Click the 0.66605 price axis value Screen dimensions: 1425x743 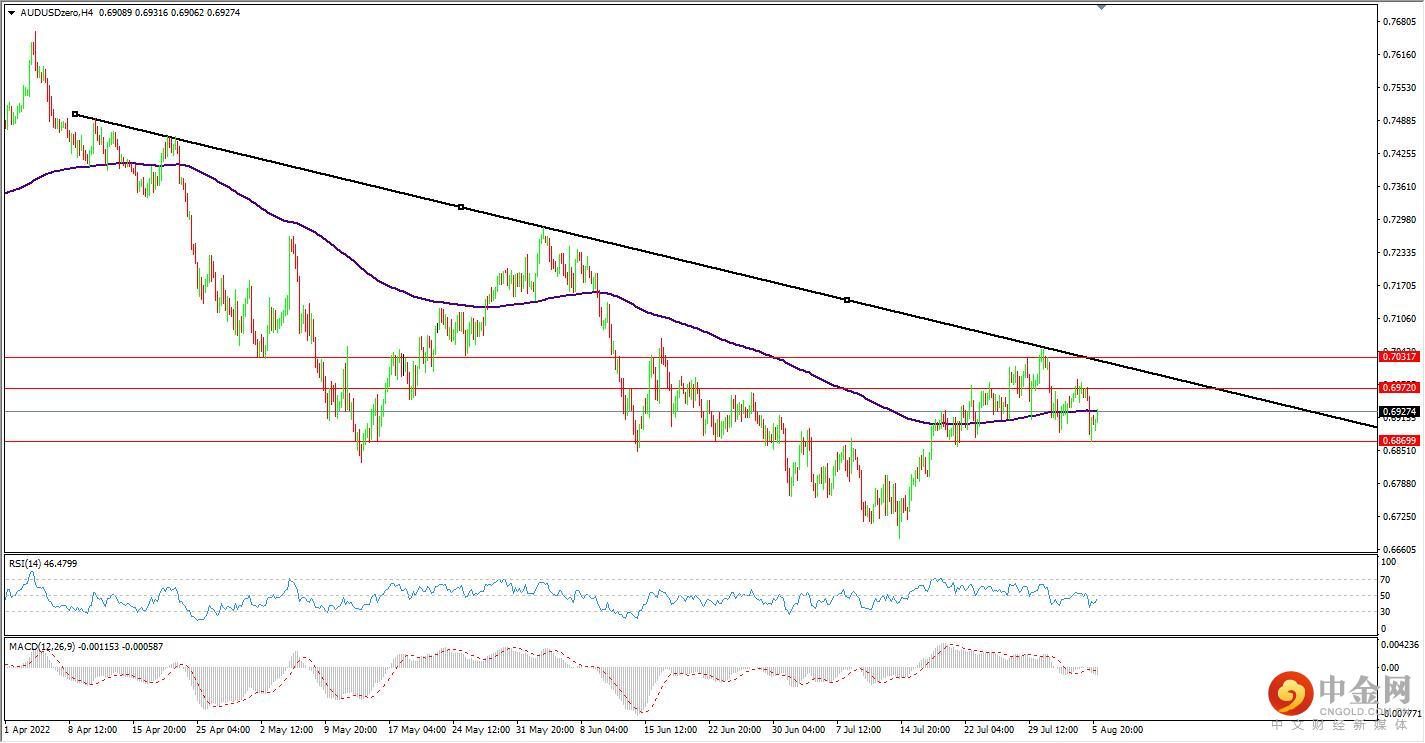click(x=1399, y=550)
